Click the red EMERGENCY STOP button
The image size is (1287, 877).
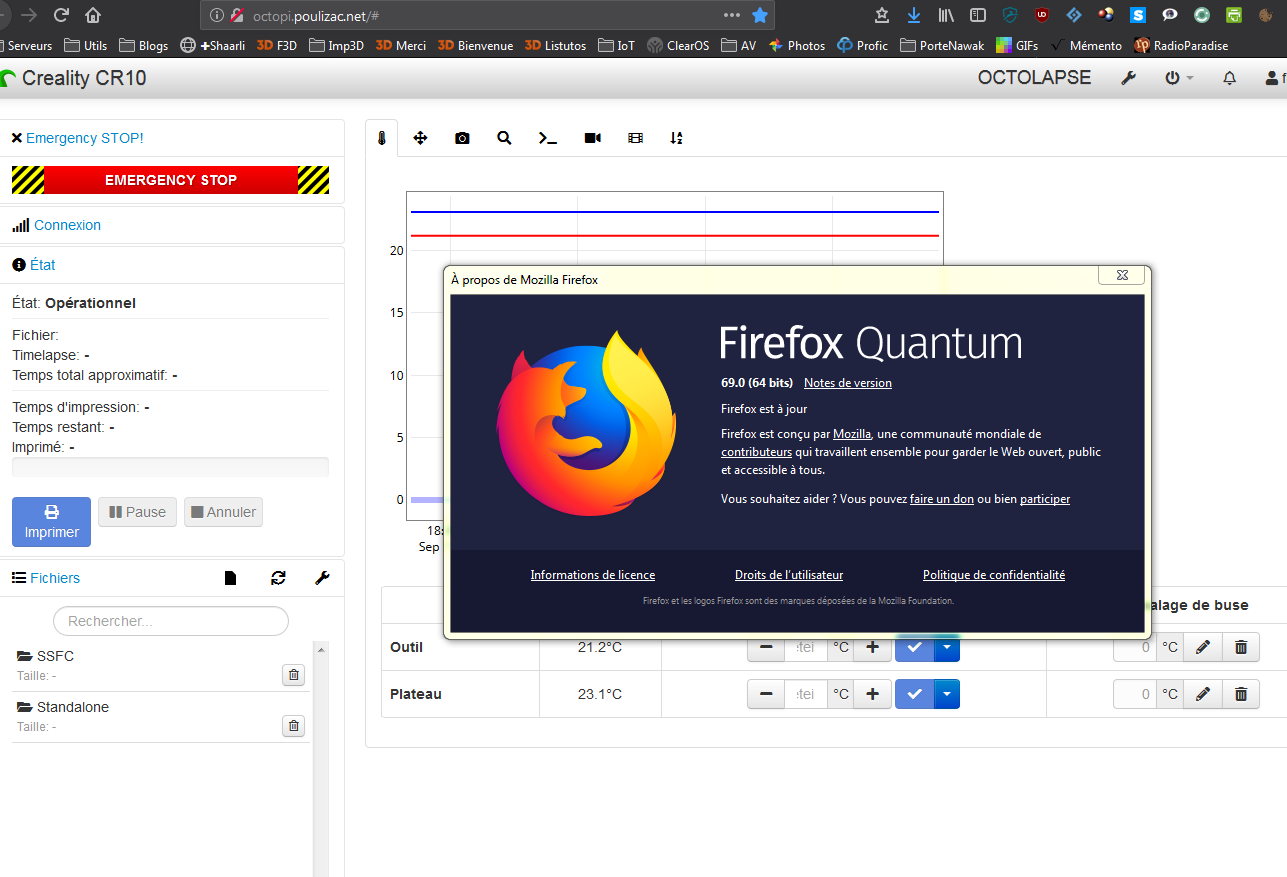point(171,180)
